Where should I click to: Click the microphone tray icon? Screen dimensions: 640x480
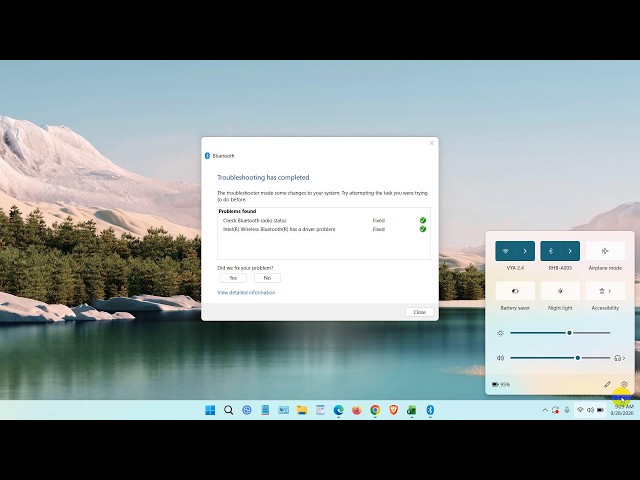[567, 410]
